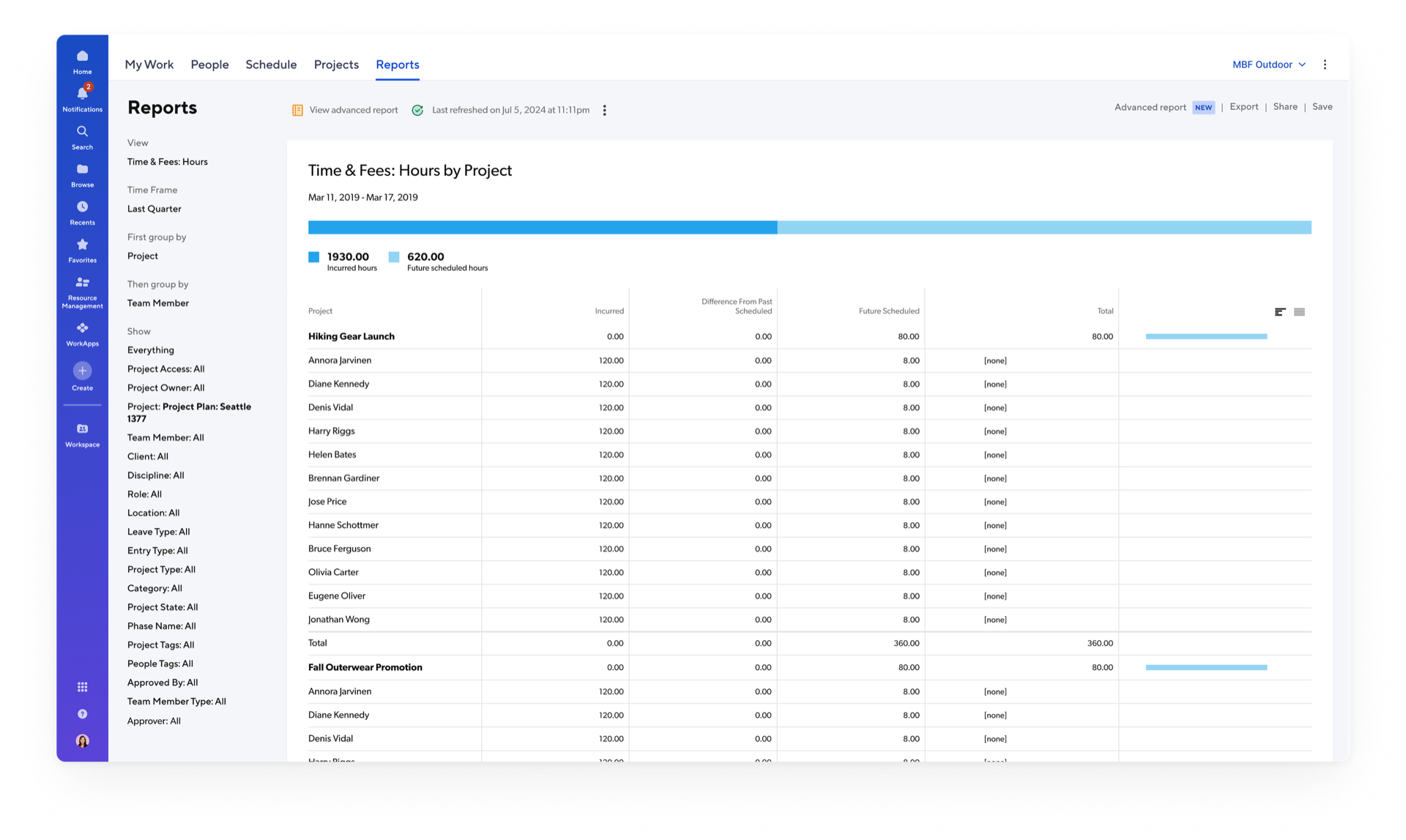Open the Show Everything filter

point(151,350)
